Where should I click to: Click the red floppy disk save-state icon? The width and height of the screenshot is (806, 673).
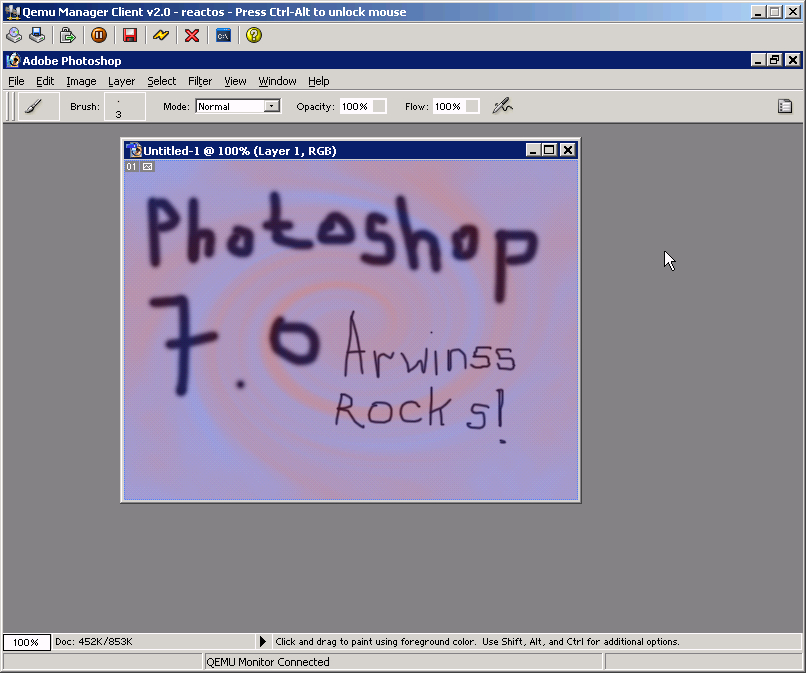pyautogui.click(x=130, y=35)
